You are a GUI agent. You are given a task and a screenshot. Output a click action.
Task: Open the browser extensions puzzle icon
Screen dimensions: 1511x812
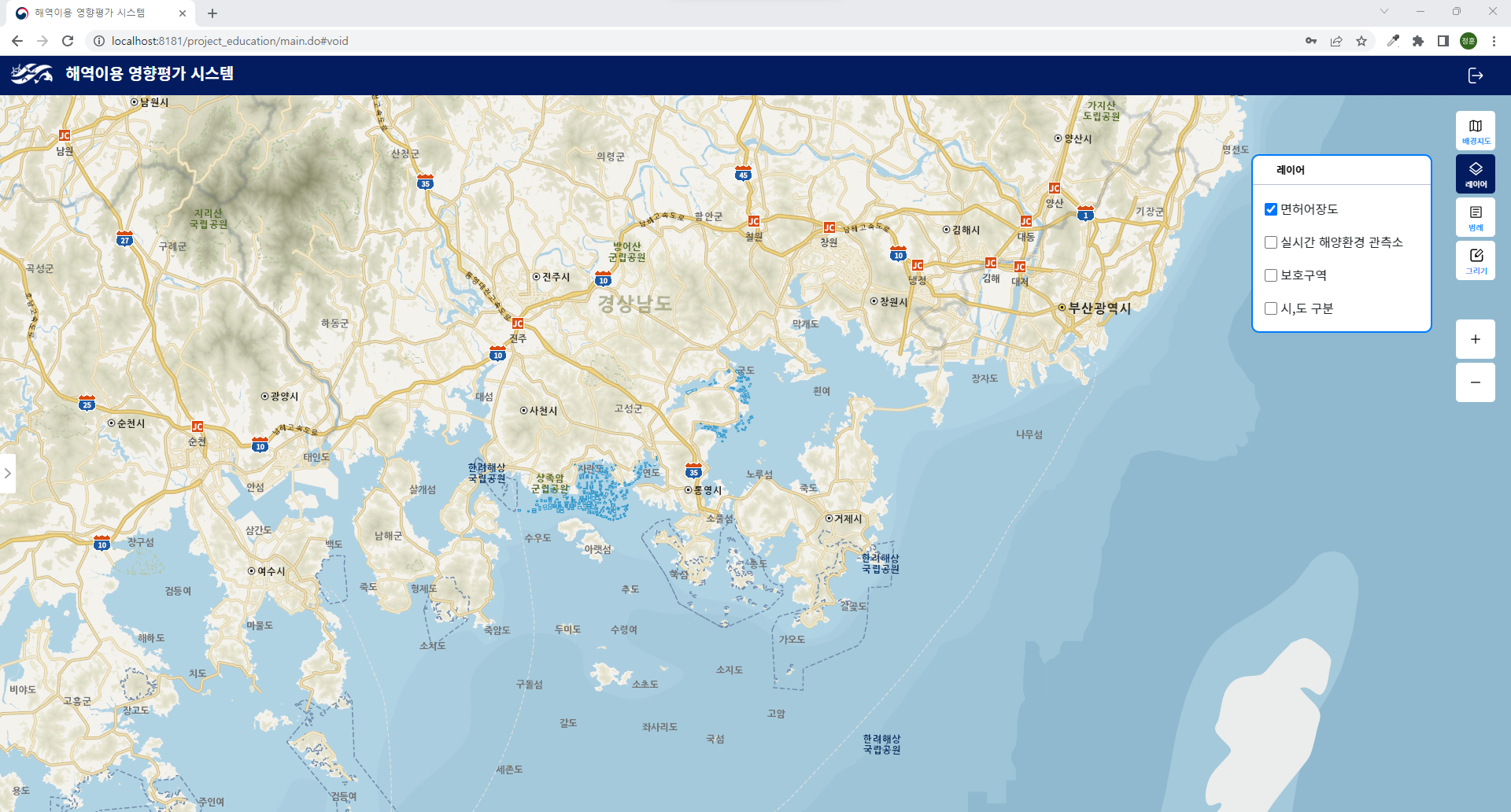[1418, 41]
